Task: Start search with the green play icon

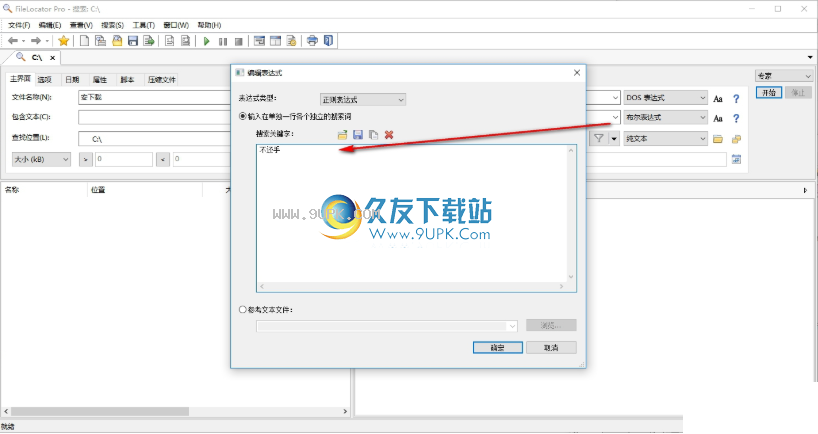Action: (207, 41)
